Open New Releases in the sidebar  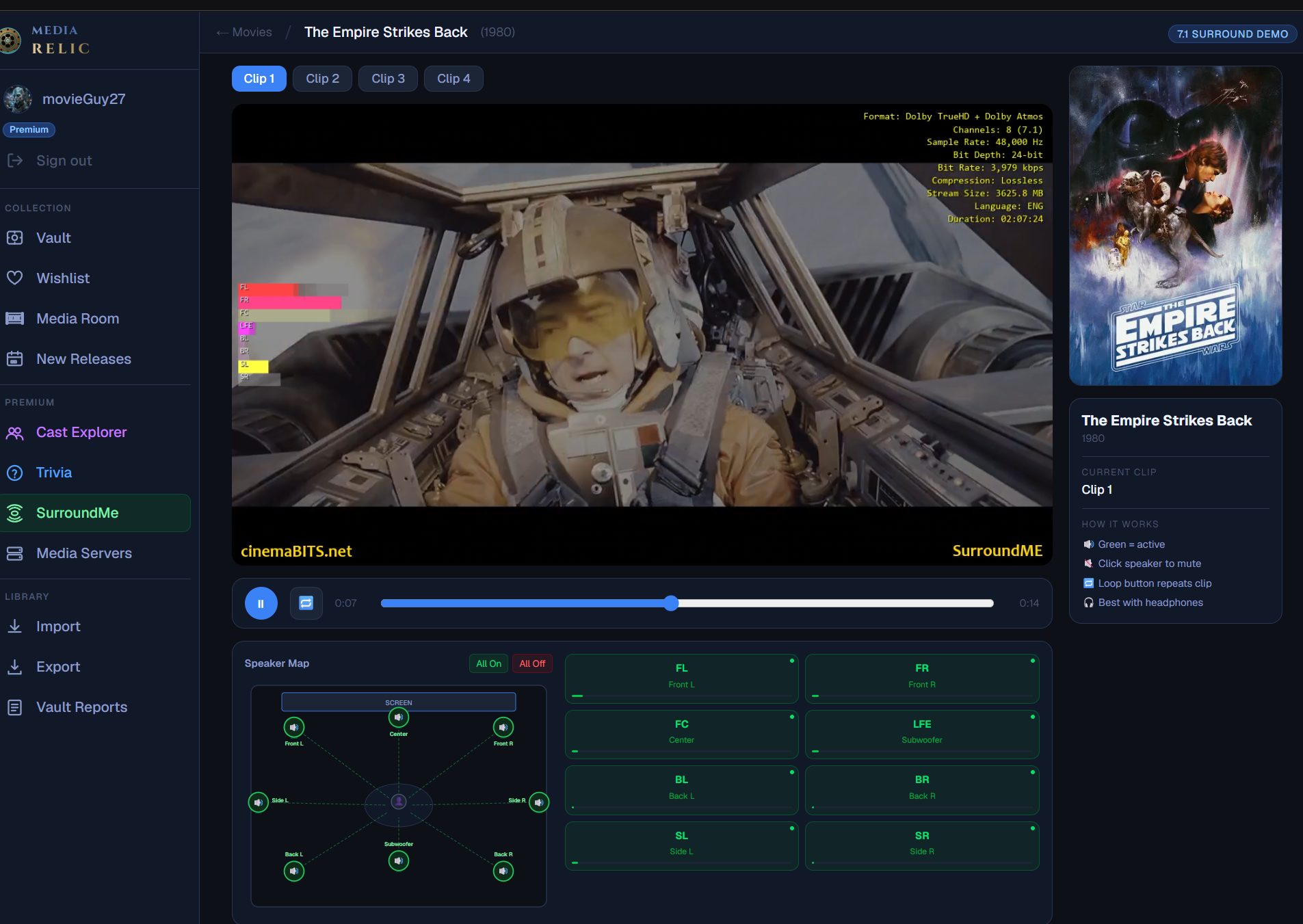95,359
